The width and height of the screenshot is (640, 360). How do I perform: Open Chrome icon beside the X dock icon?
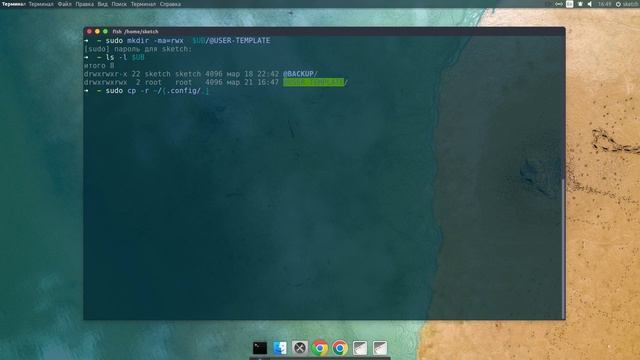tap(320, 348)
